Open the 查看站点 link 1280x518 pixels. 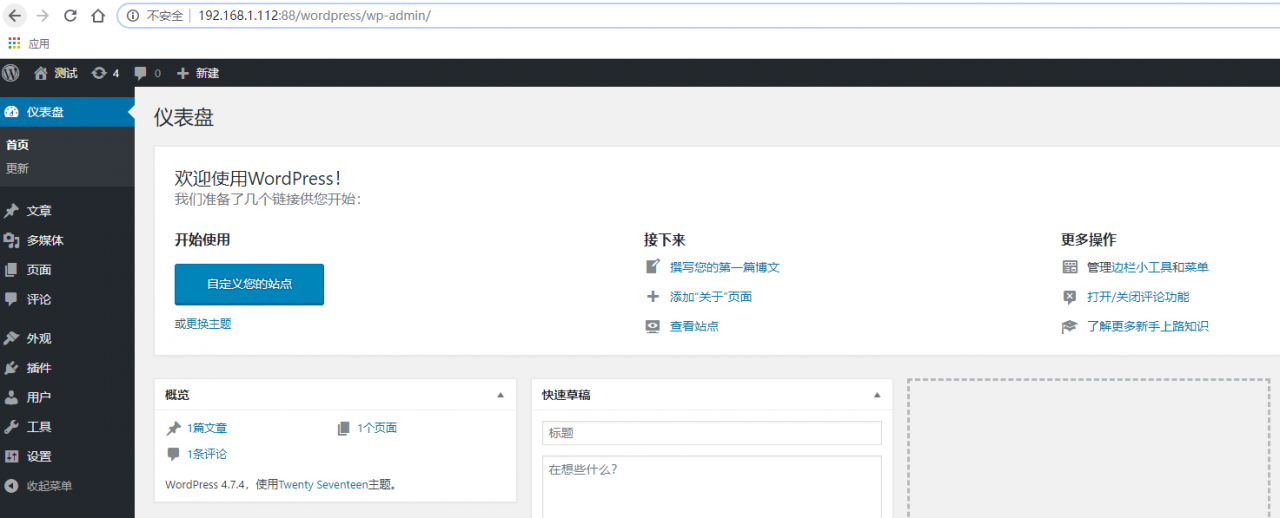click(x=694, y=326)
